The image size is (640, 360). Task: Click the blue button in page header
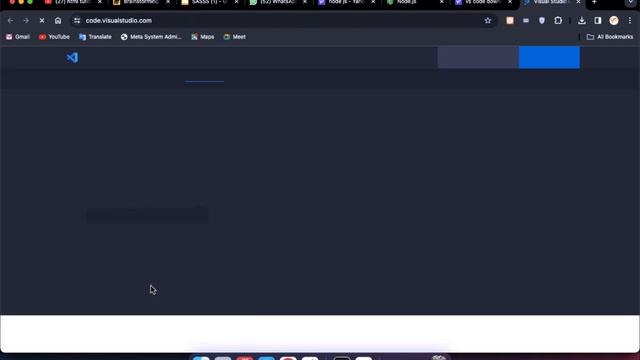549,57
